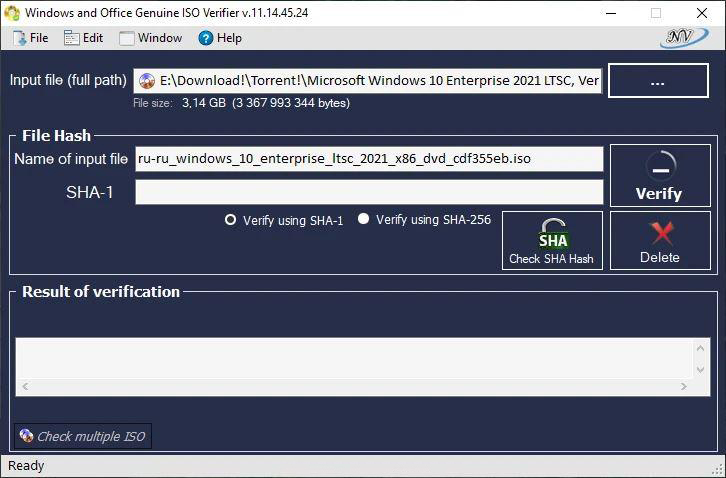
Task: Click the Verify button
Action: tap(660, 176)
